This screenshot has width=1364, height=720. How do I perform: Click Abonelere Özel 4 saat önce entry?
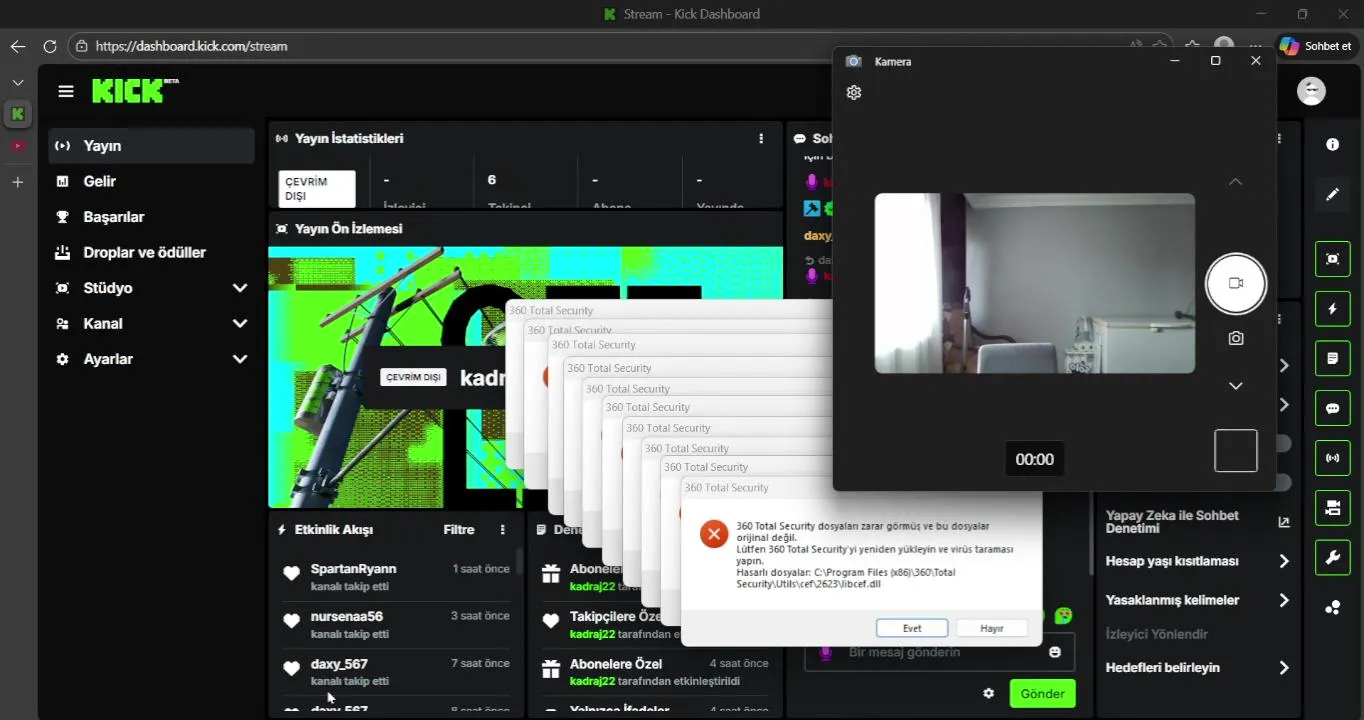655,672
